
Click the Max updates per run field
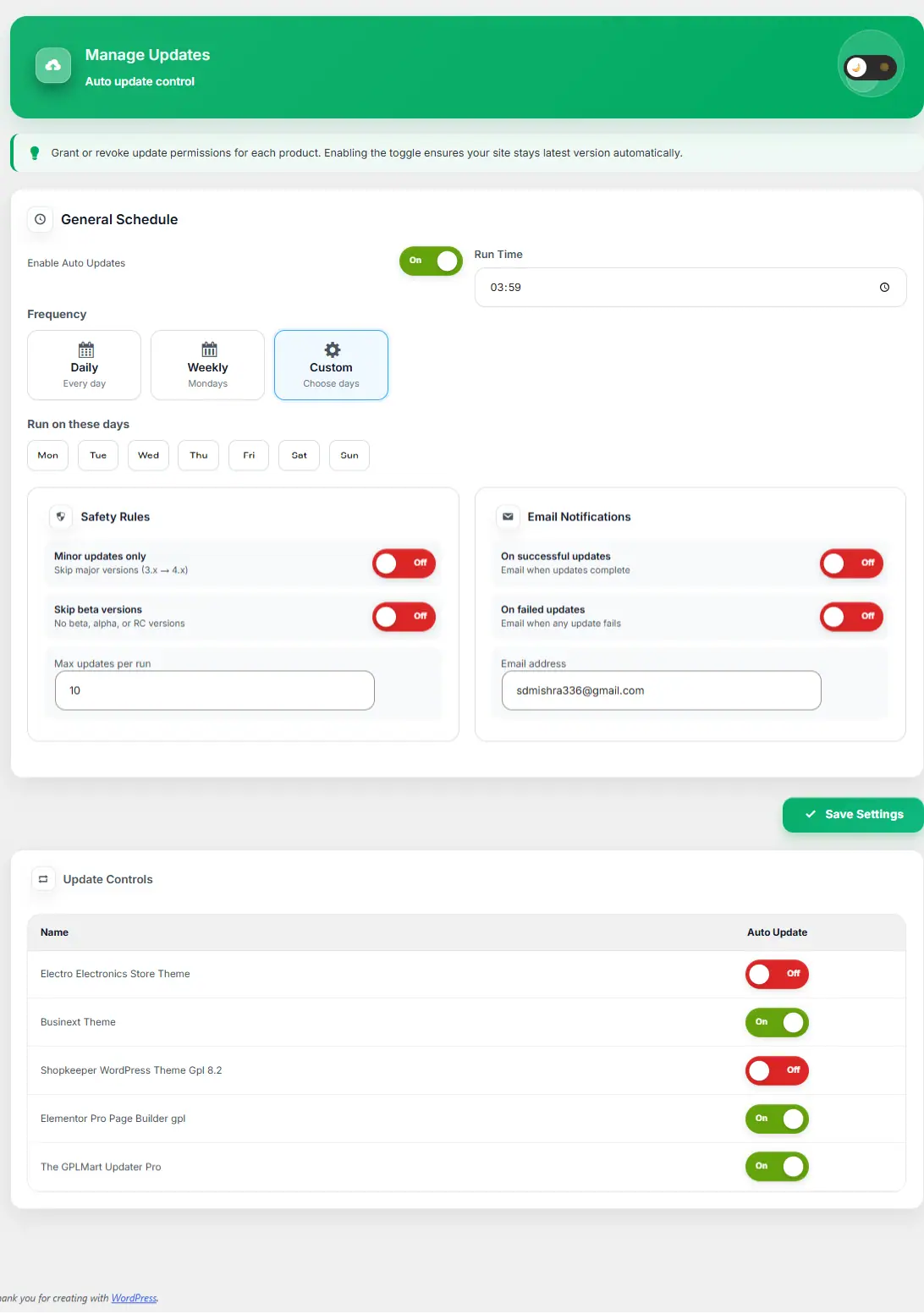click(215, 690)
